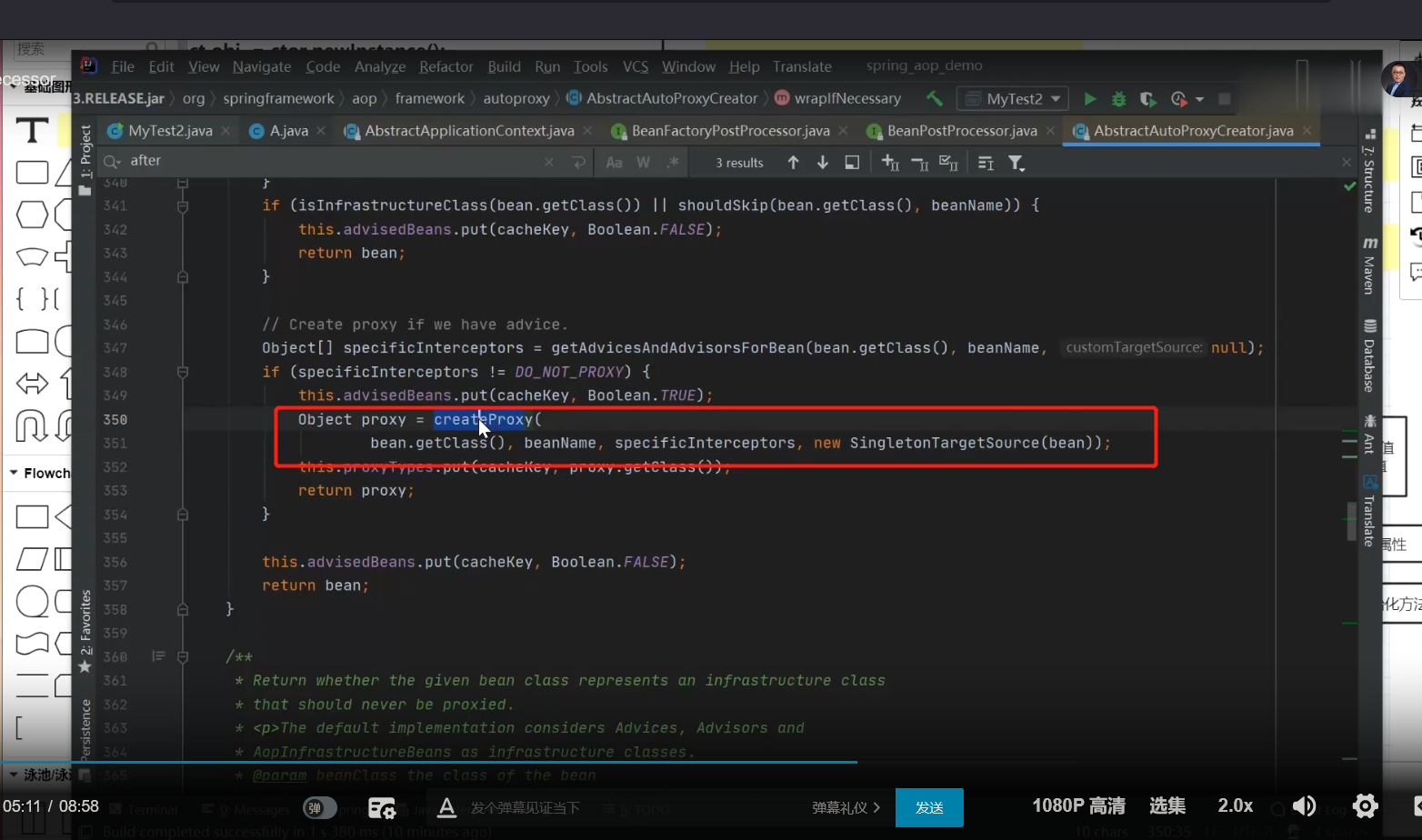Image resolution: width=1422 pixels, height=840 pixels.
Task: Go to previous search occurrence arrow
Action: (x=794, y=163)
